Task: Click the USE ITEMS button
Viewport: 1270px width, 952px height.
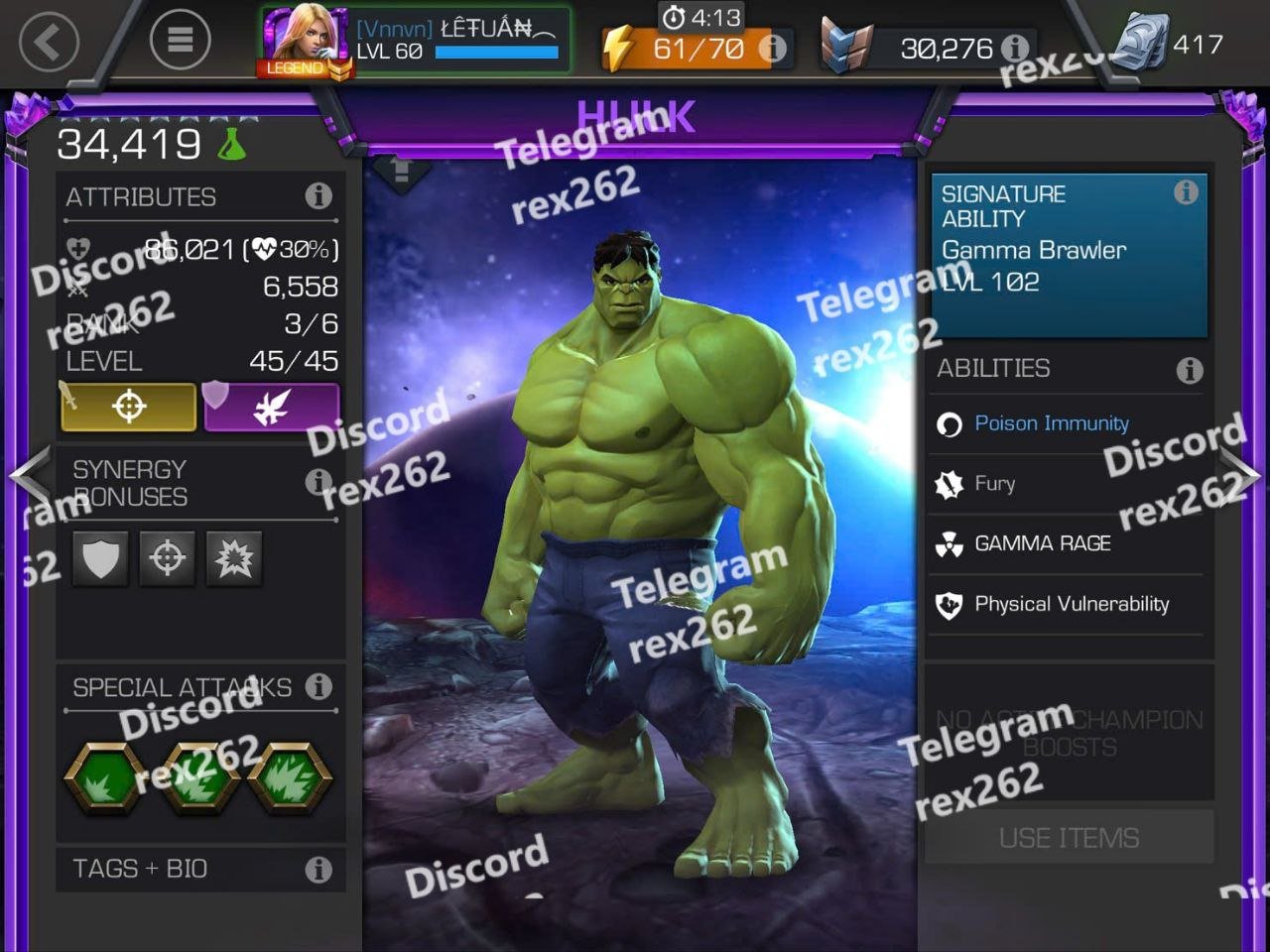Action: coord(1069,838)
